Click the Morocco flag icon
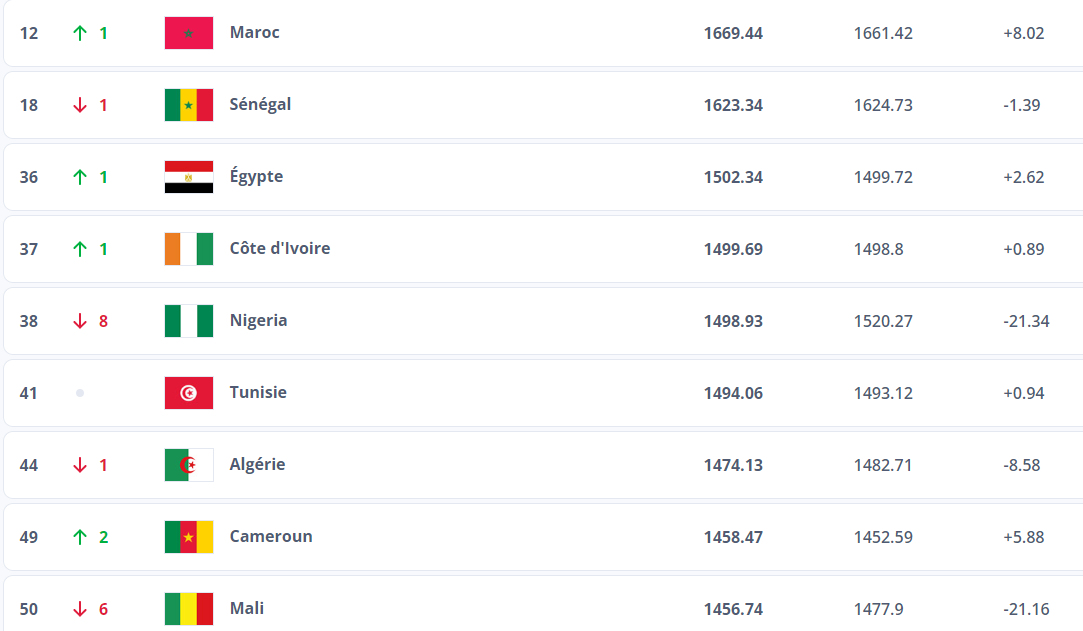 (x=188, y=33)
